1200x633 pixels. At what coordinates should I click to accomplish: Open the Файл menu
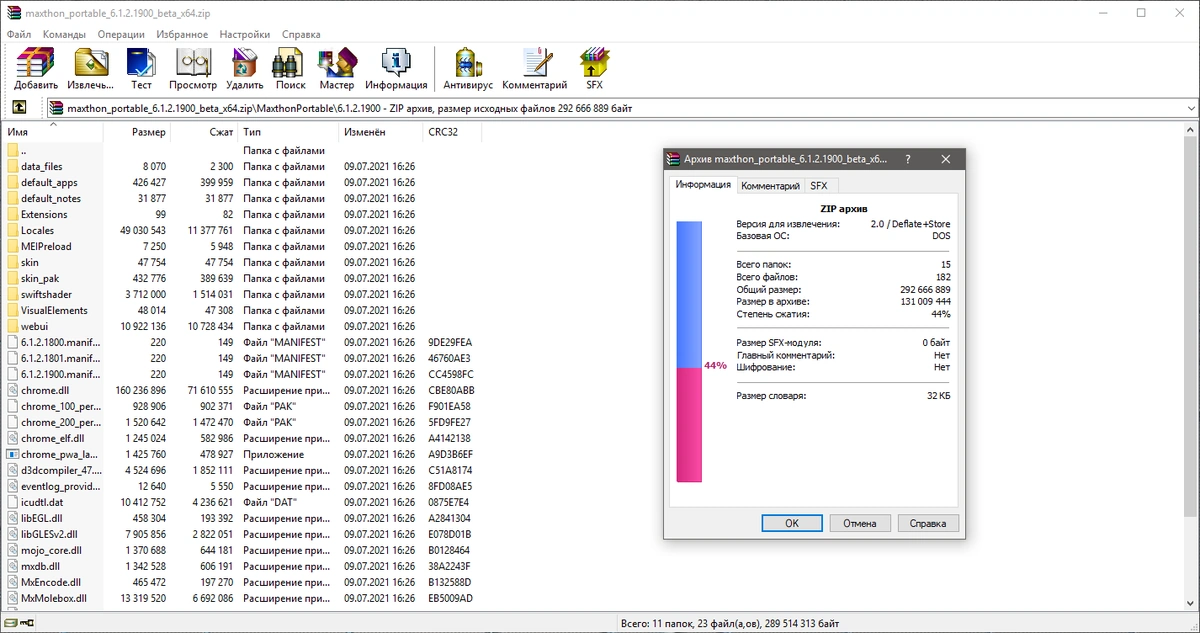click(19, 34)
